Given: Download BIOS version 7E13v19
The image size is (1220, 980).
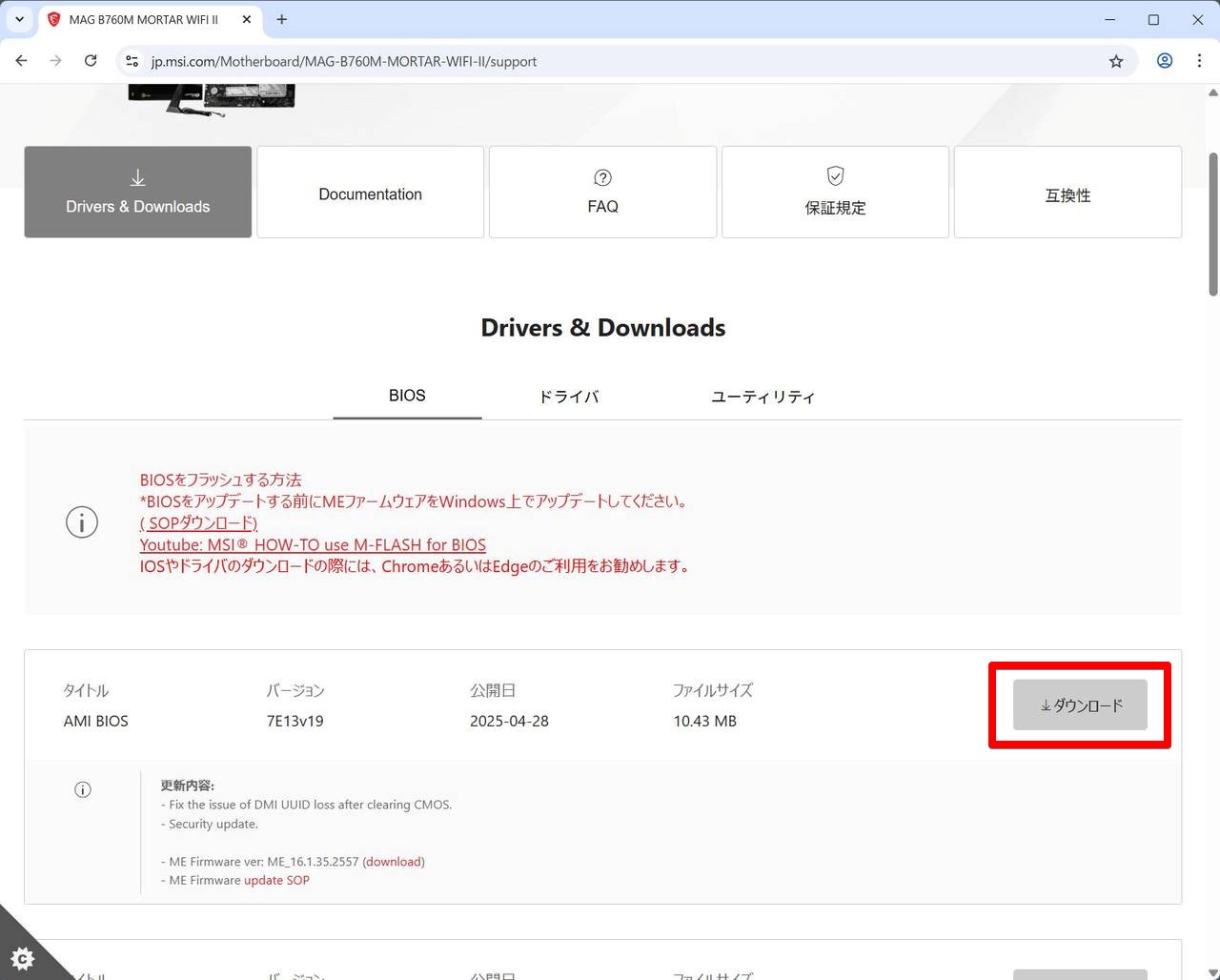Looking at the screenshot, I should (x=1080, y=705).
